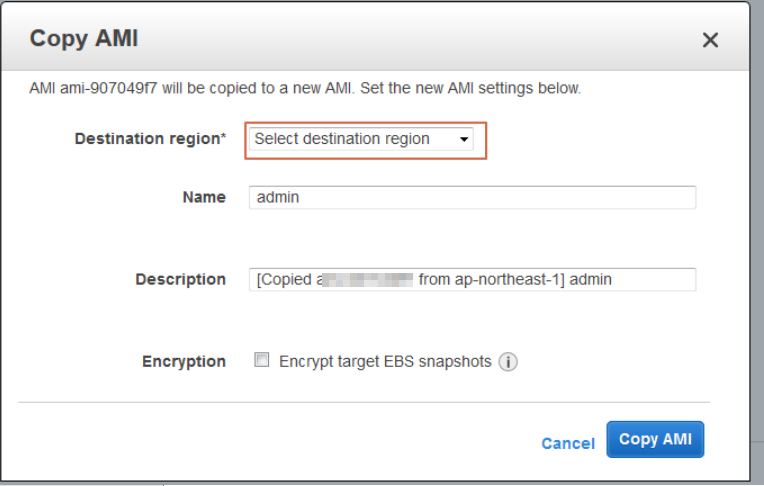
Task: Click the blurred AMI ID in Description
Action: pos(367,280)
